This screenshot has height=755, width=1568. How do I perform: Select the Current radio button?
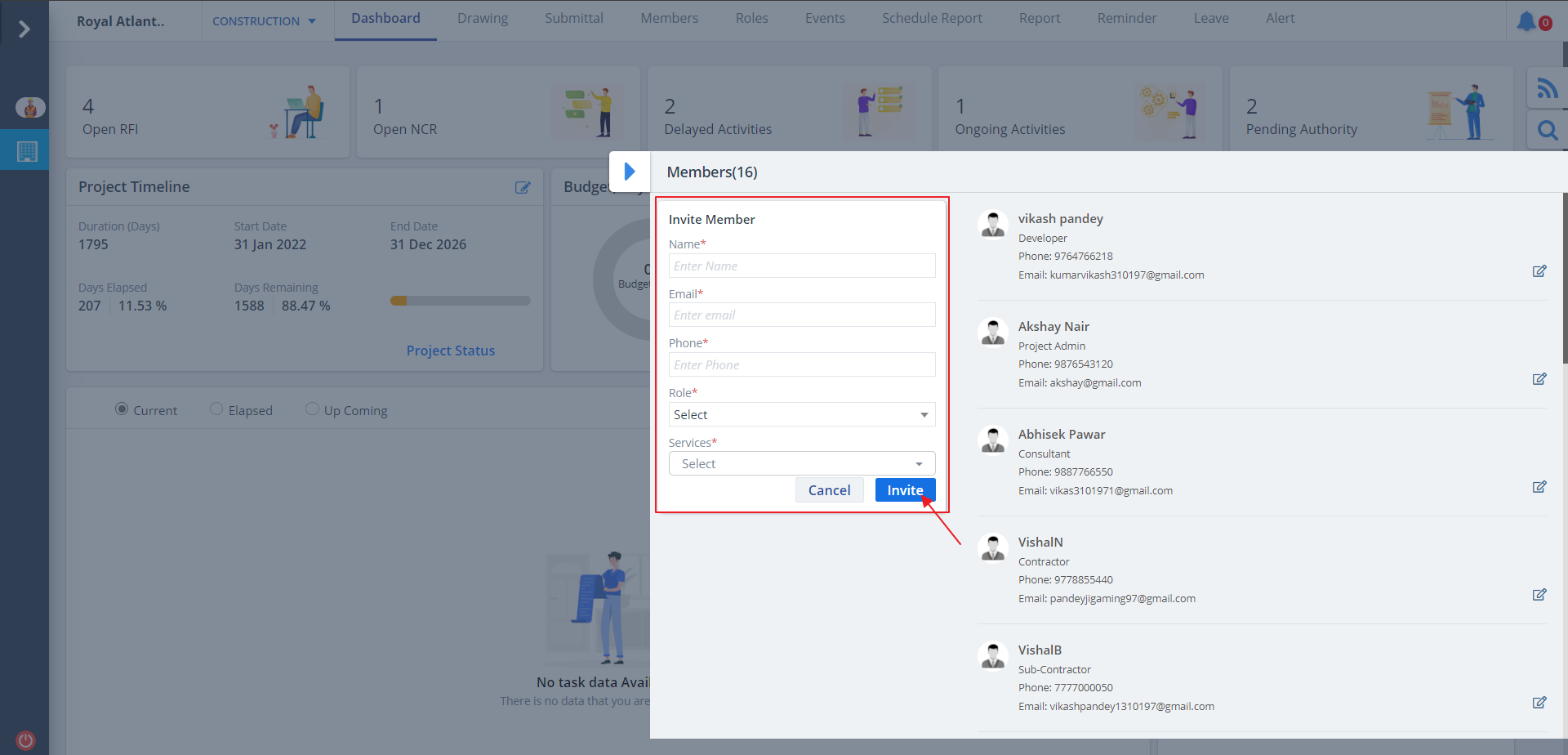(122, 409)
